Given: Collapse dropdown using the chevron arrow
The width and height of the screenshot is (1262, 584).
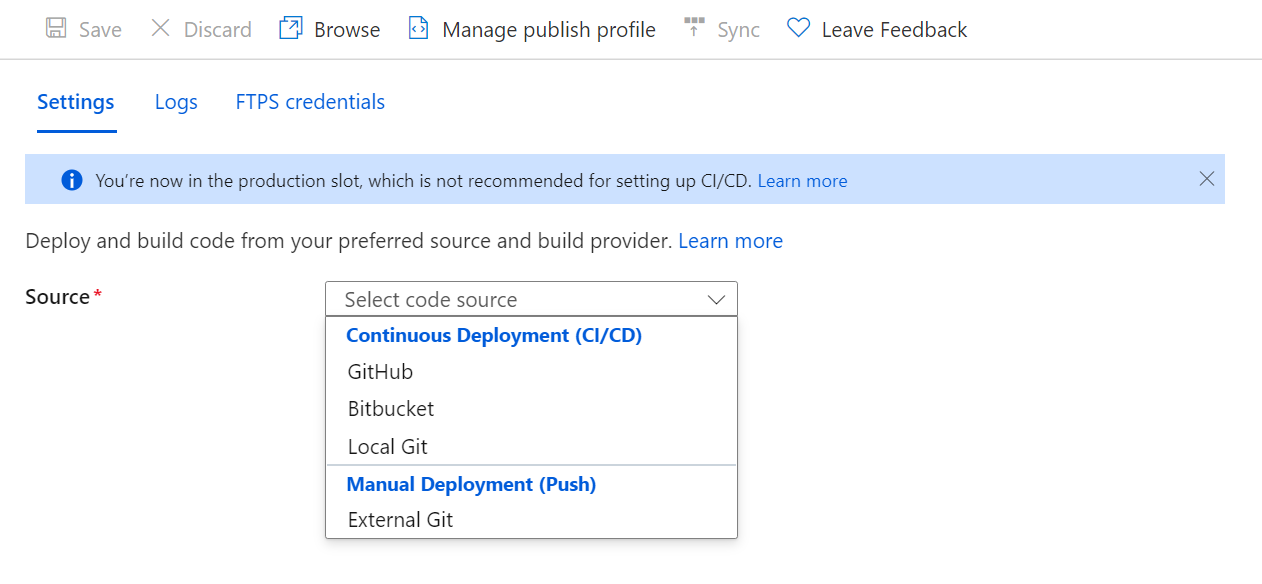Looking at the screenshot, I should (x=716, y=299).
